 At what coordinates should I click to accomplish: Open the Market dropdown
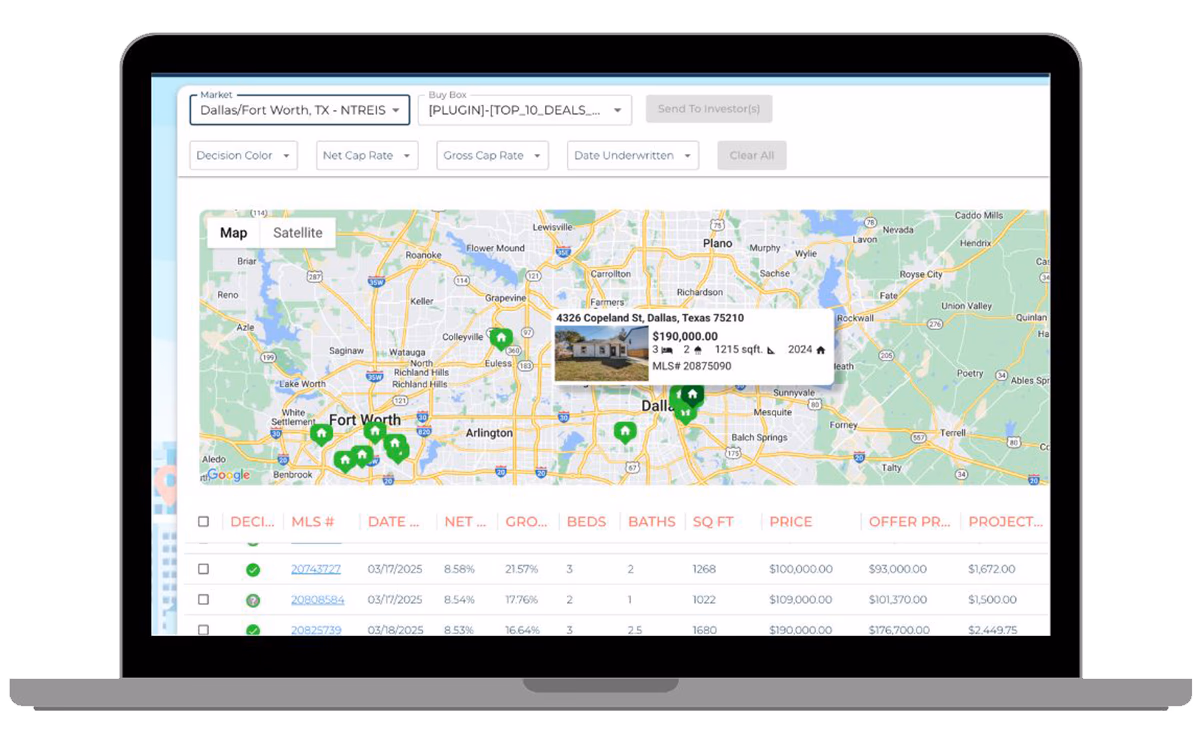click(x=299, y=110)
